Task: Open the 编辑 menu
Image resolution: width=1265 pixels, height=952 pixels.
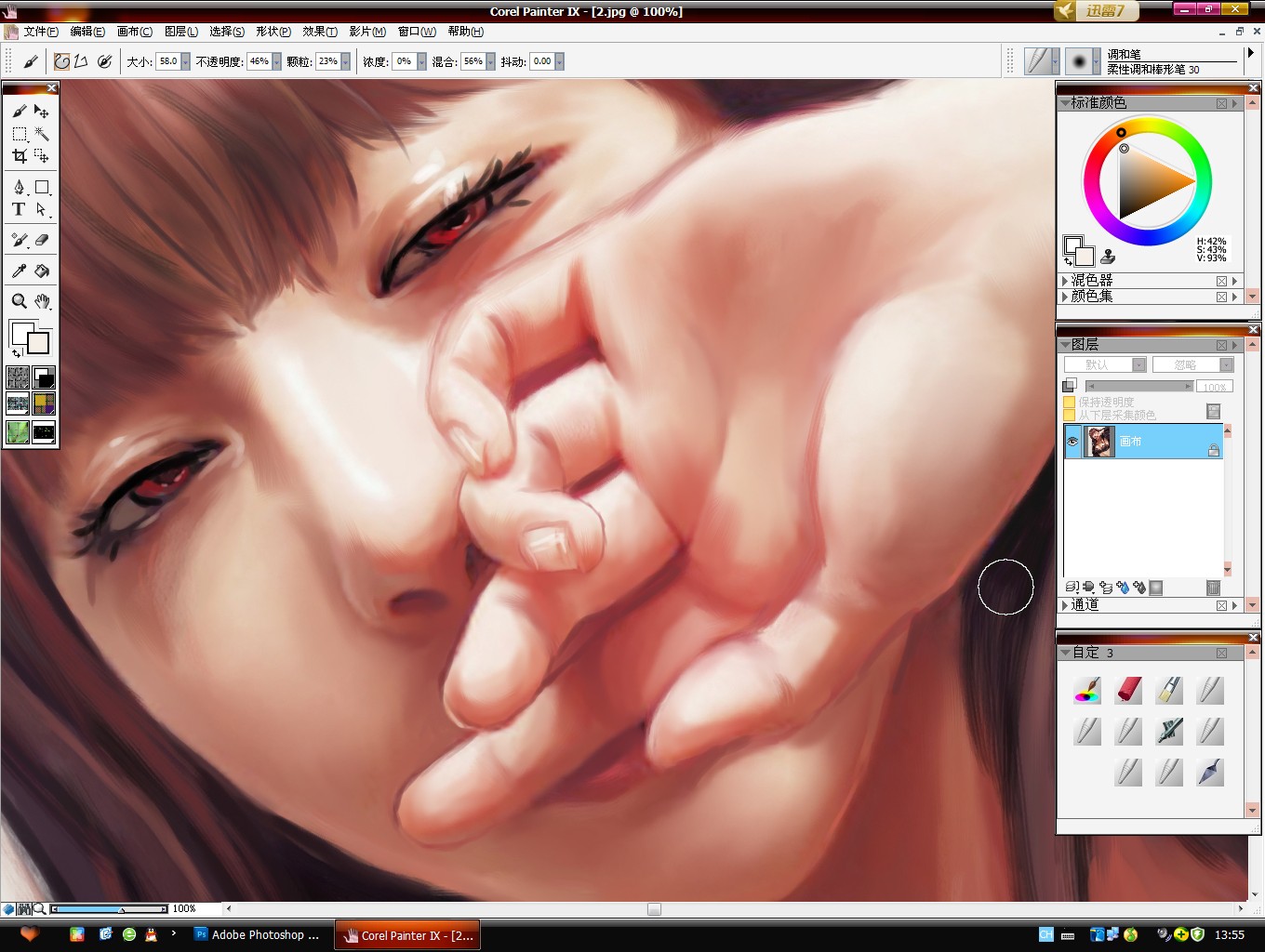Action: coord(87,32)
